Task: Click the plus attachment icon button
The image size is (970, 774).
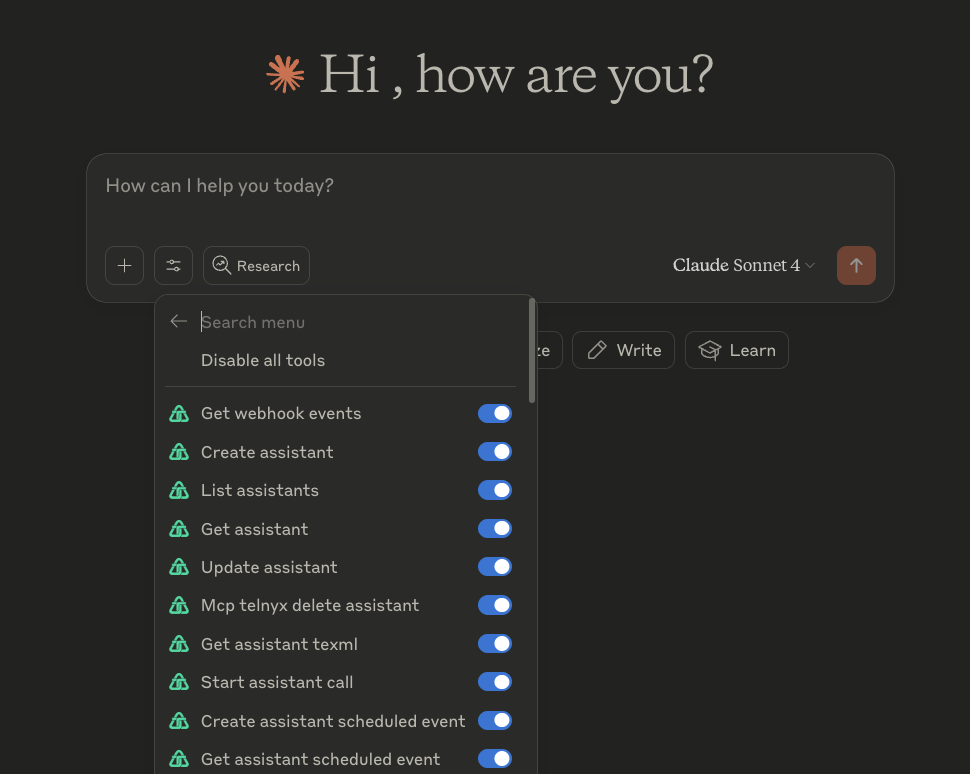Action: pyautogui.click(x=124, y=265)
